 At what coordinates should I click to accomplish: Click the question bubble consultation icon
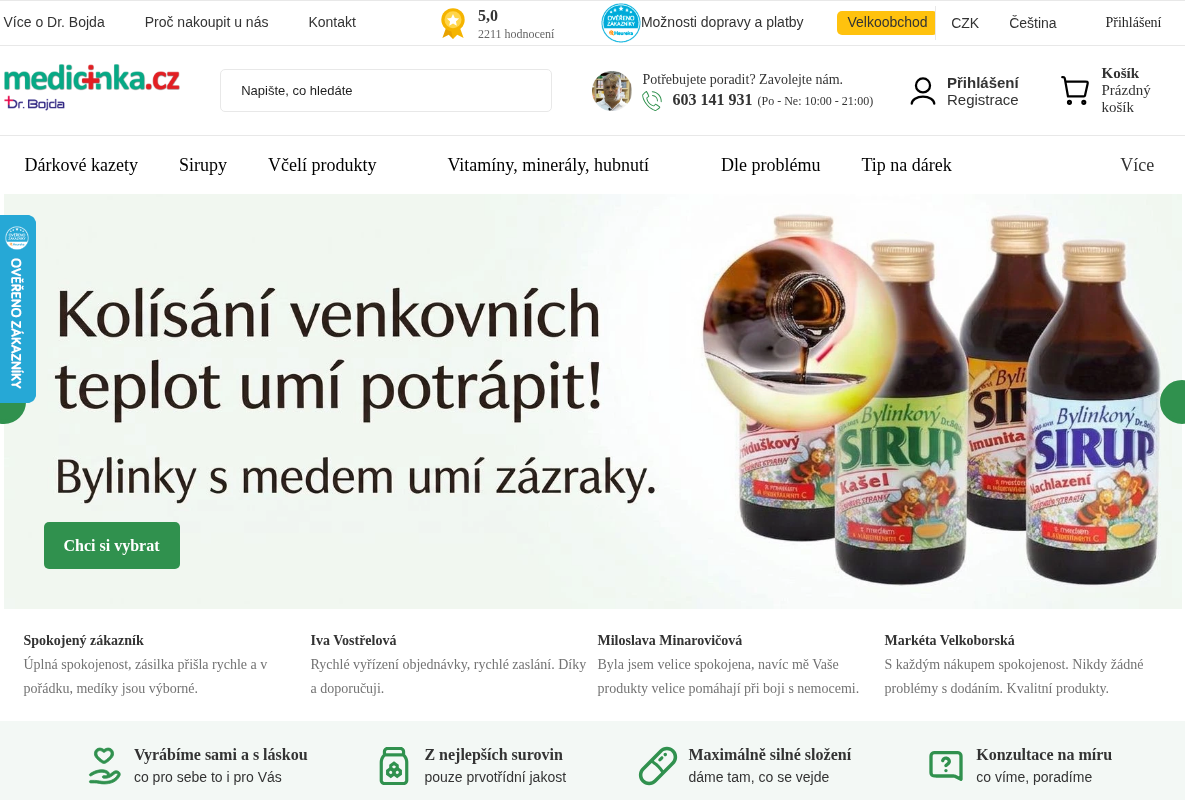click(946, 766)
